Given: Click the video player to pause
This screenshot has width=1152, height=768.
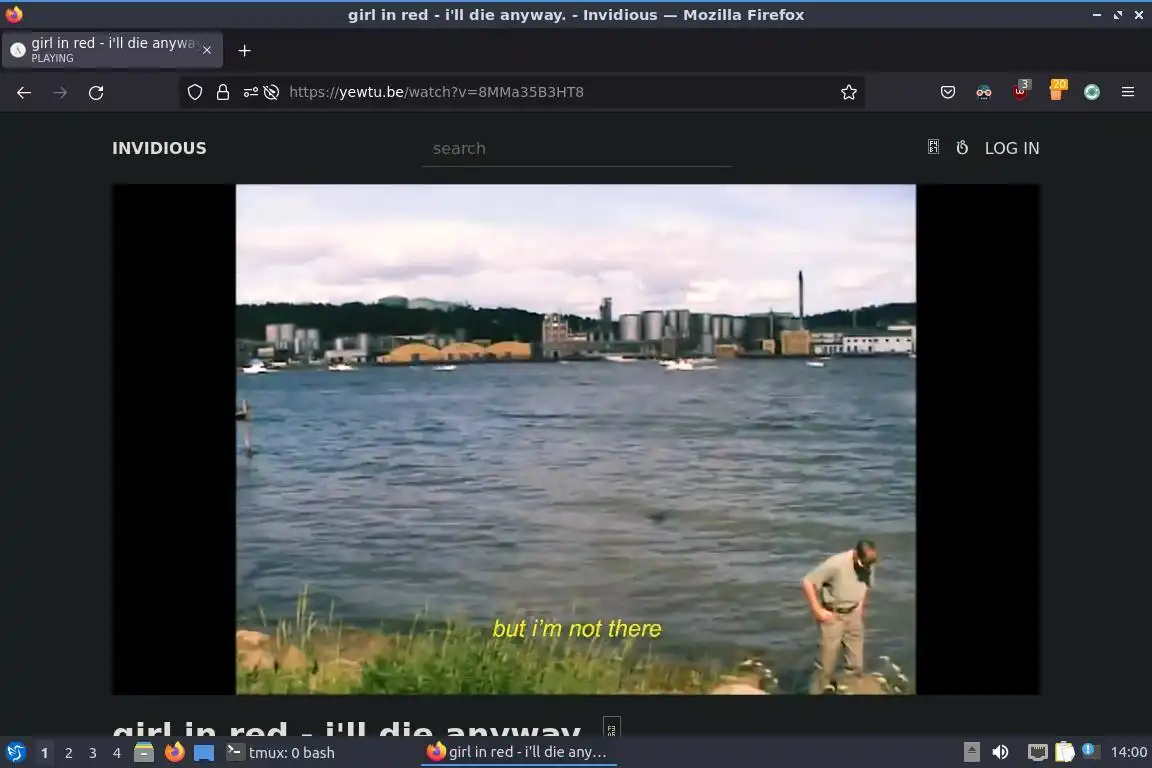Looking at the screenshot, I should click(x=575, y=439).
